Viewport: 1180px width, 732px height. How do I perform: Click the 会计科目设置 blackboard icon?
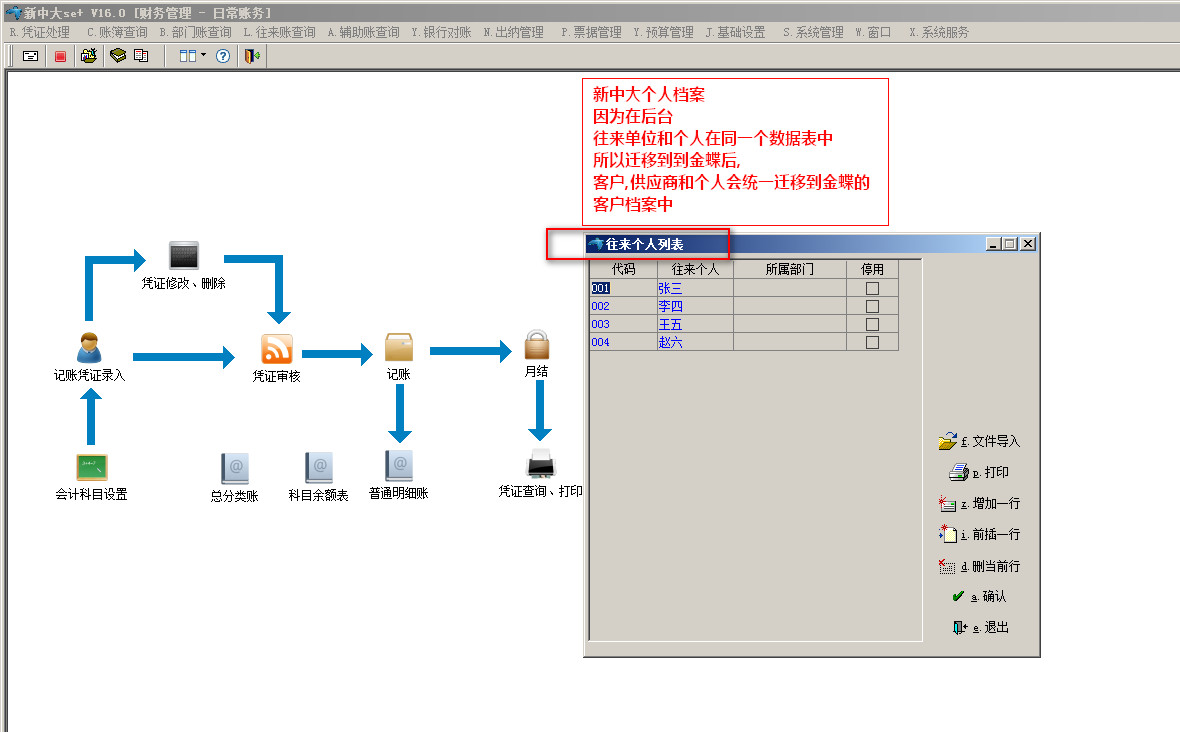click(x=91, y=467)
